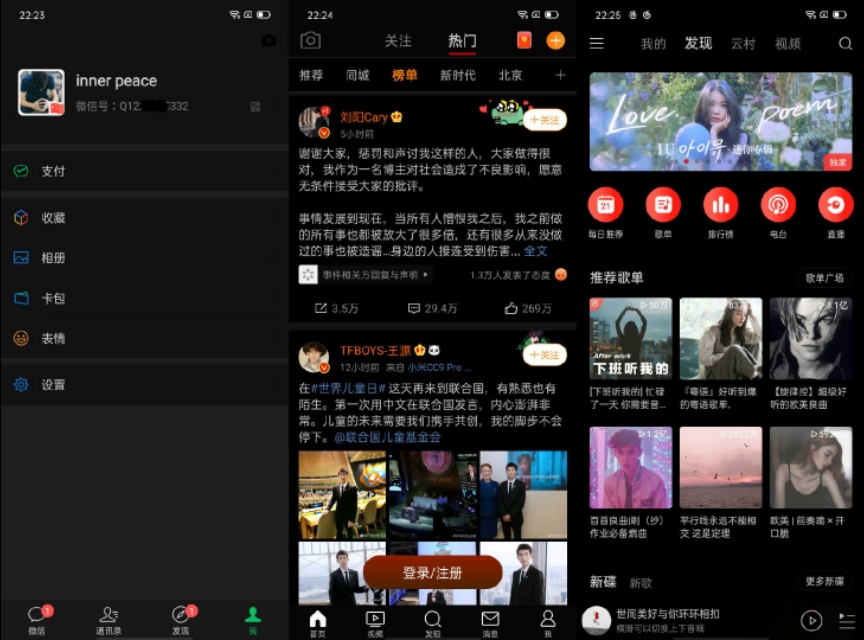Tap the red plus compose icon on Weibo
The height and width of the screenshot is (640, 864).
(556, 41)
